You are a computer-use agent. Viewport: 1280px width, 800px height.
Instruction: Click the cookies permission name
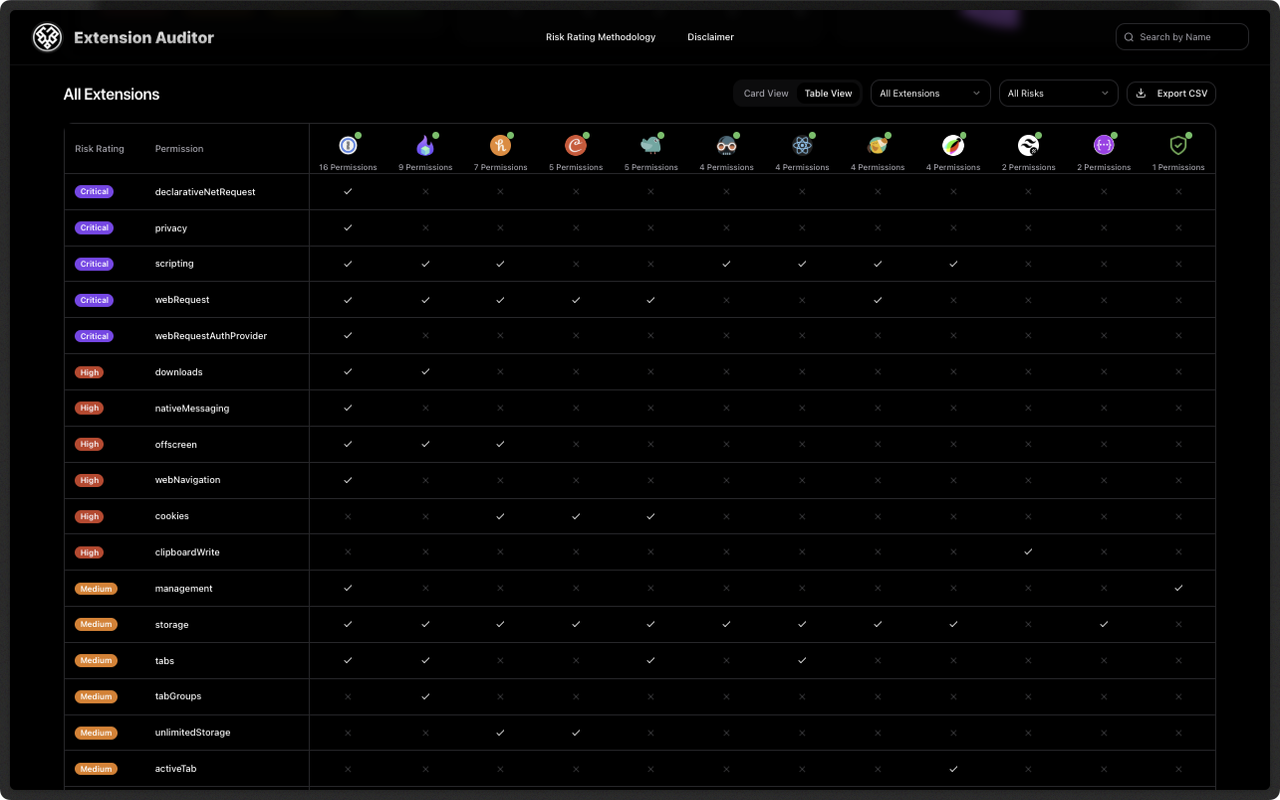coord(172,516)
